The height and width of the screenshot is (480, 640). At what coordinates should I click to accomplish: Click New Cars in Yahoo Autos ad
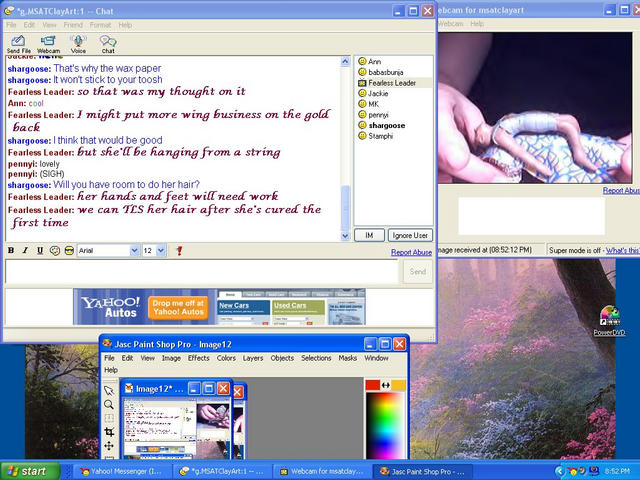(233, 305)
